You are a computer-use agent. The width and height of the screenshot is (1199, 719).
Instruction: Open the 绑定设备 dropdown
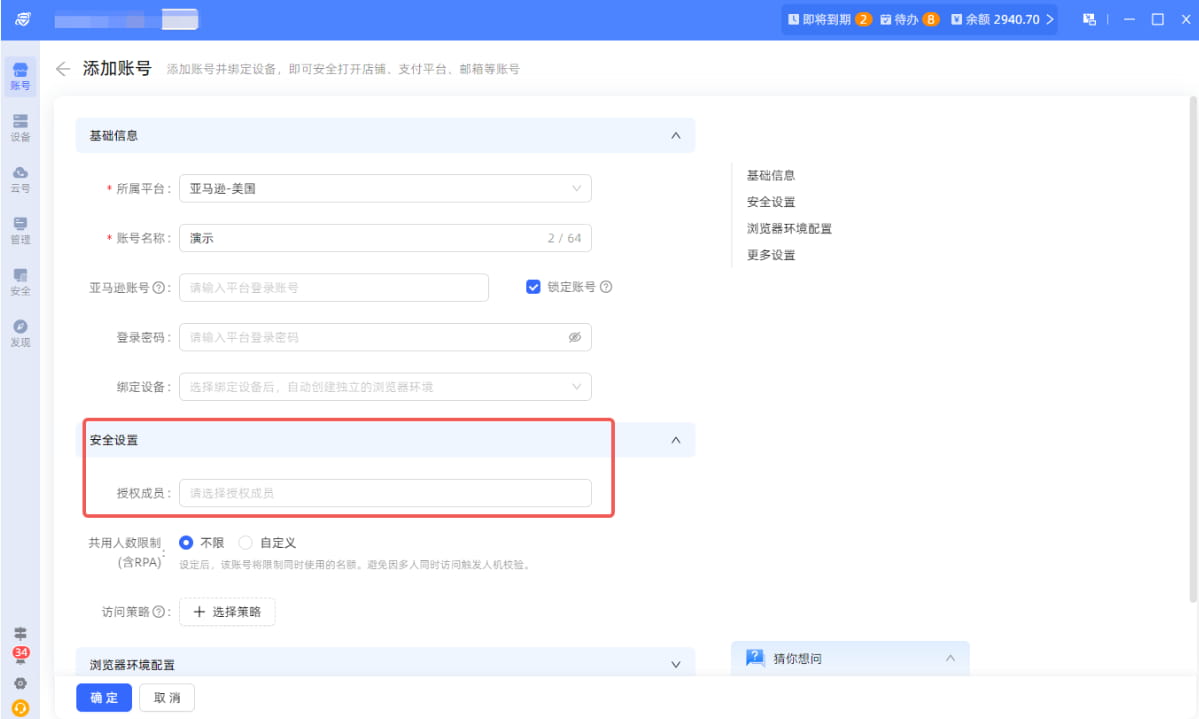click(x=385, y=387)
